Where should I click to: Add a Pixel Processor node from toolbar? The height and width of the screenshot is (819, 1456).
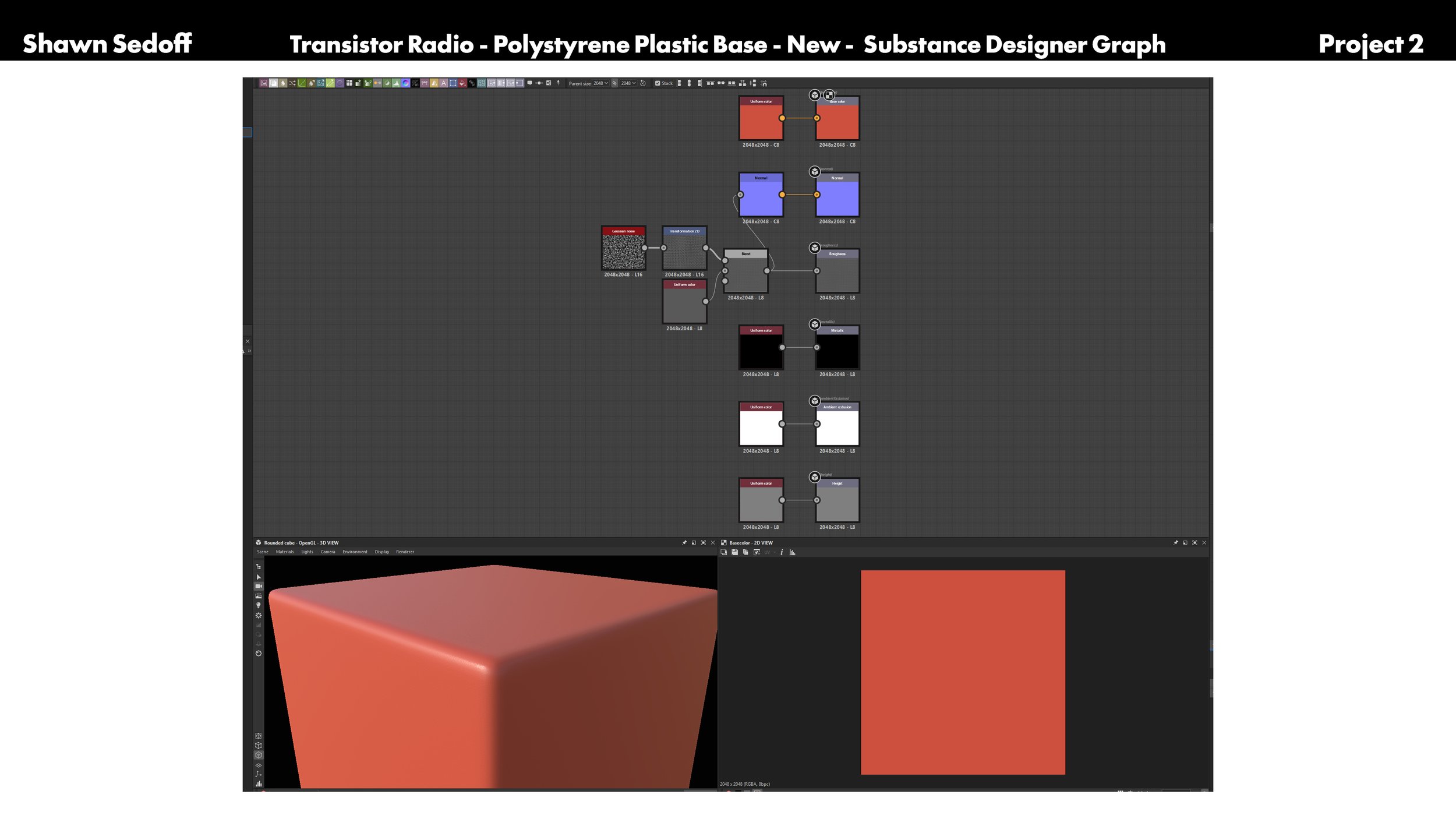pos(415,83)
